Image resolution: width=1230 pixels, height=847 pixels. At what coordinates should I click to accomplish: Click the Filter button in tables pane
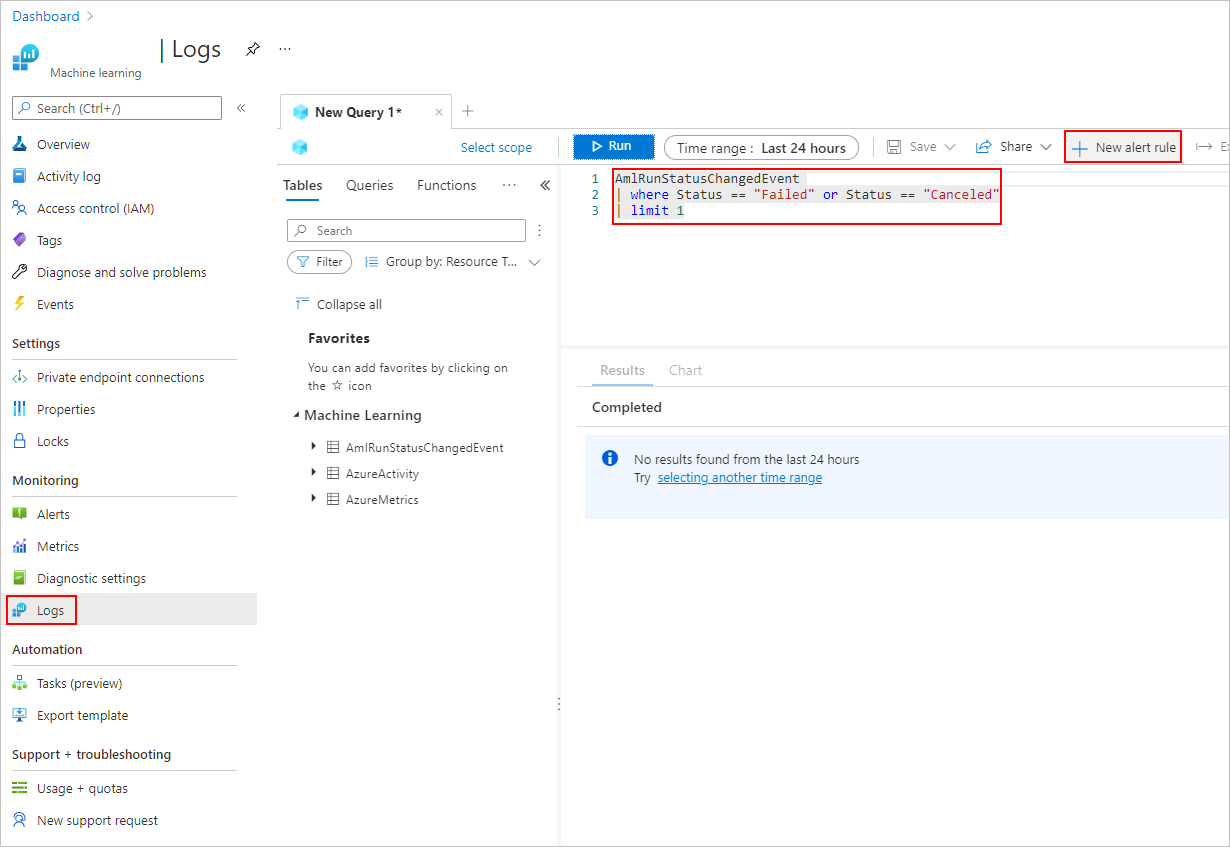click(320, 262)
